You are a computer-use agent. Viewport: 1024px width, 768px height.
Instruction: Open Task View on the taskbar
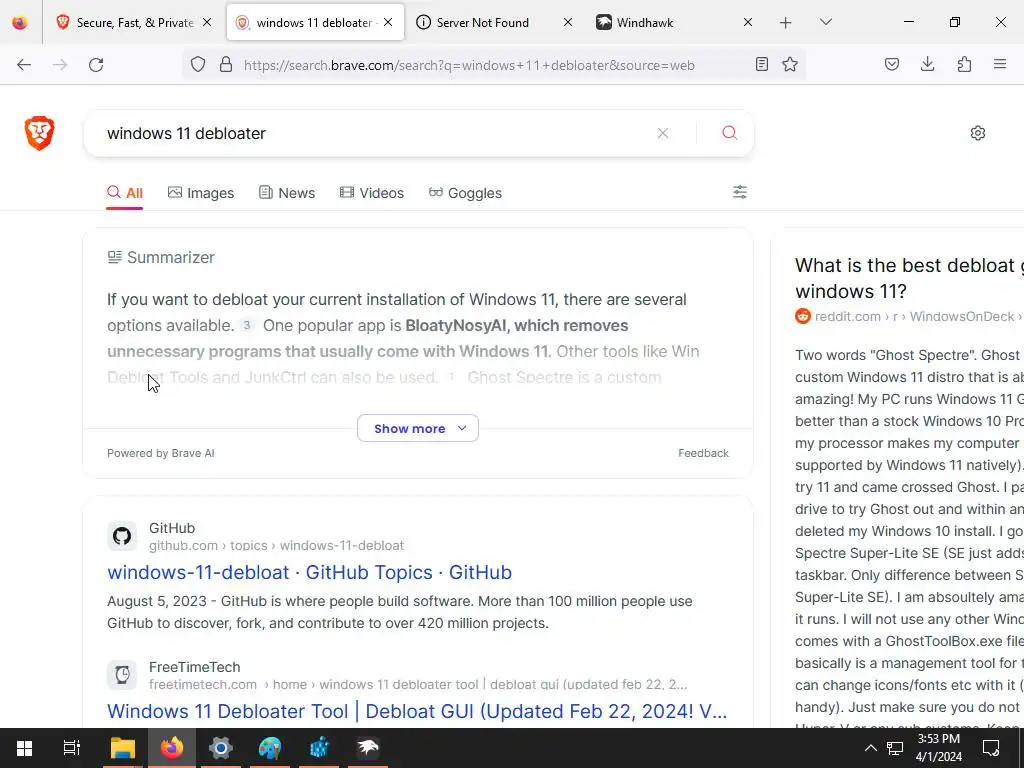click(71, 748)
